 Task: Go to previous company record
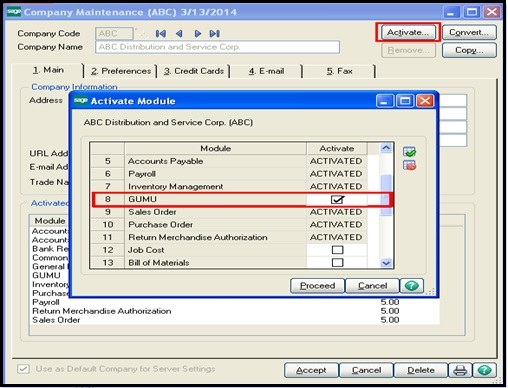[x=179, y=34]
